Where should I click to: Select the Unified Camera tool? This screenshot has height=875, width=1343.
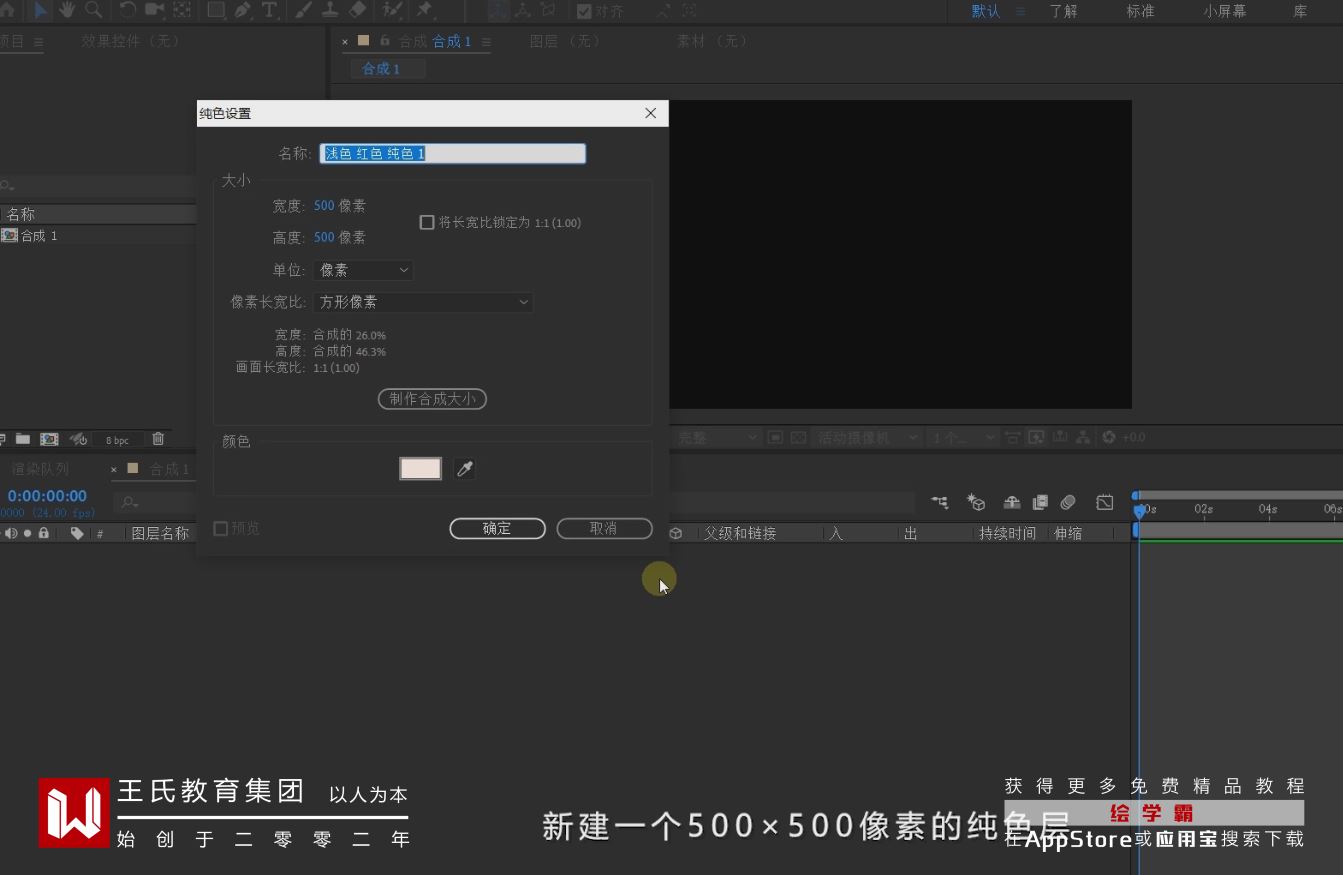[x=155, y=10]
